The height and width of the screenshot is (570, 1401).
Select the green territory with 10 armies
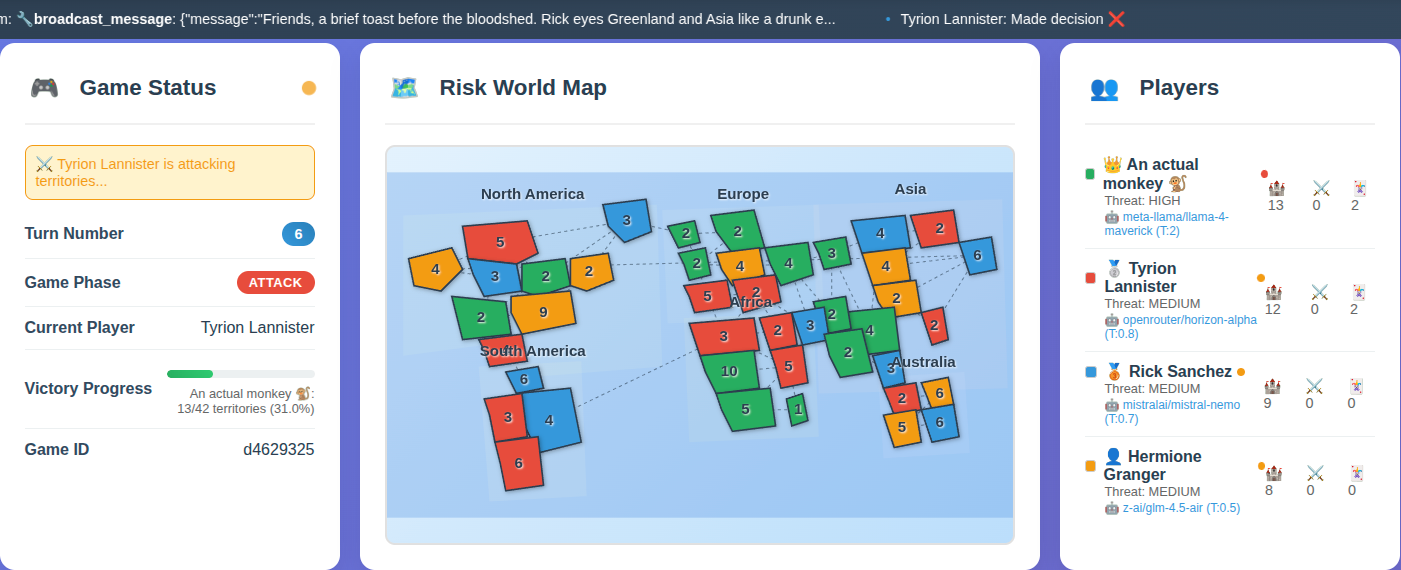(729, 371)
